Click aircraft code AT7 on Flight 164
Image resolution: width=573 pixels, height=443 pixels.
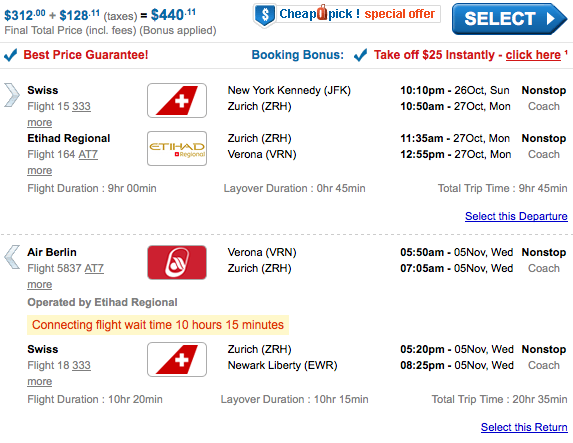coord(88,155)
